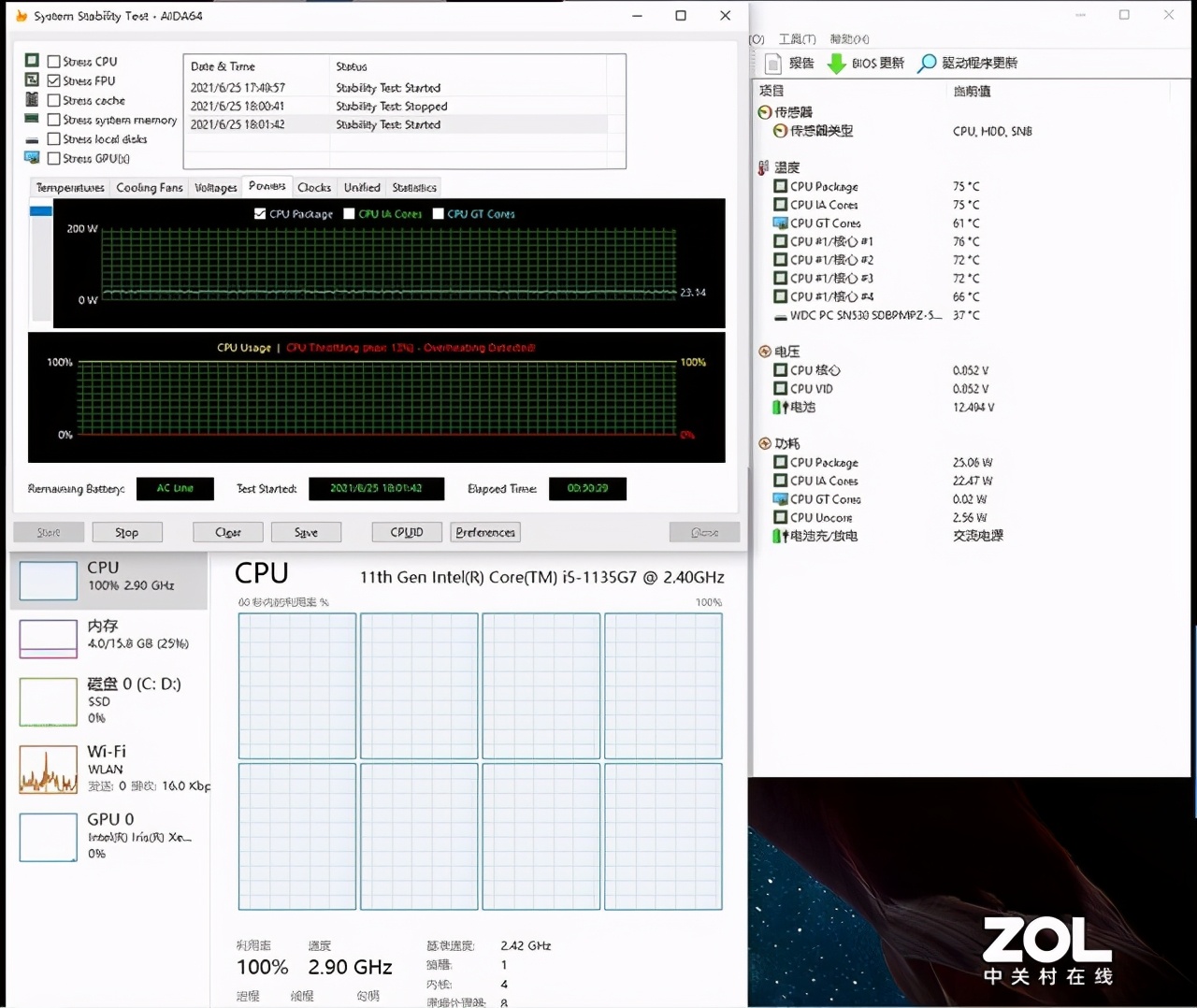View Wi-Fi WLAN performance graph

108,769
